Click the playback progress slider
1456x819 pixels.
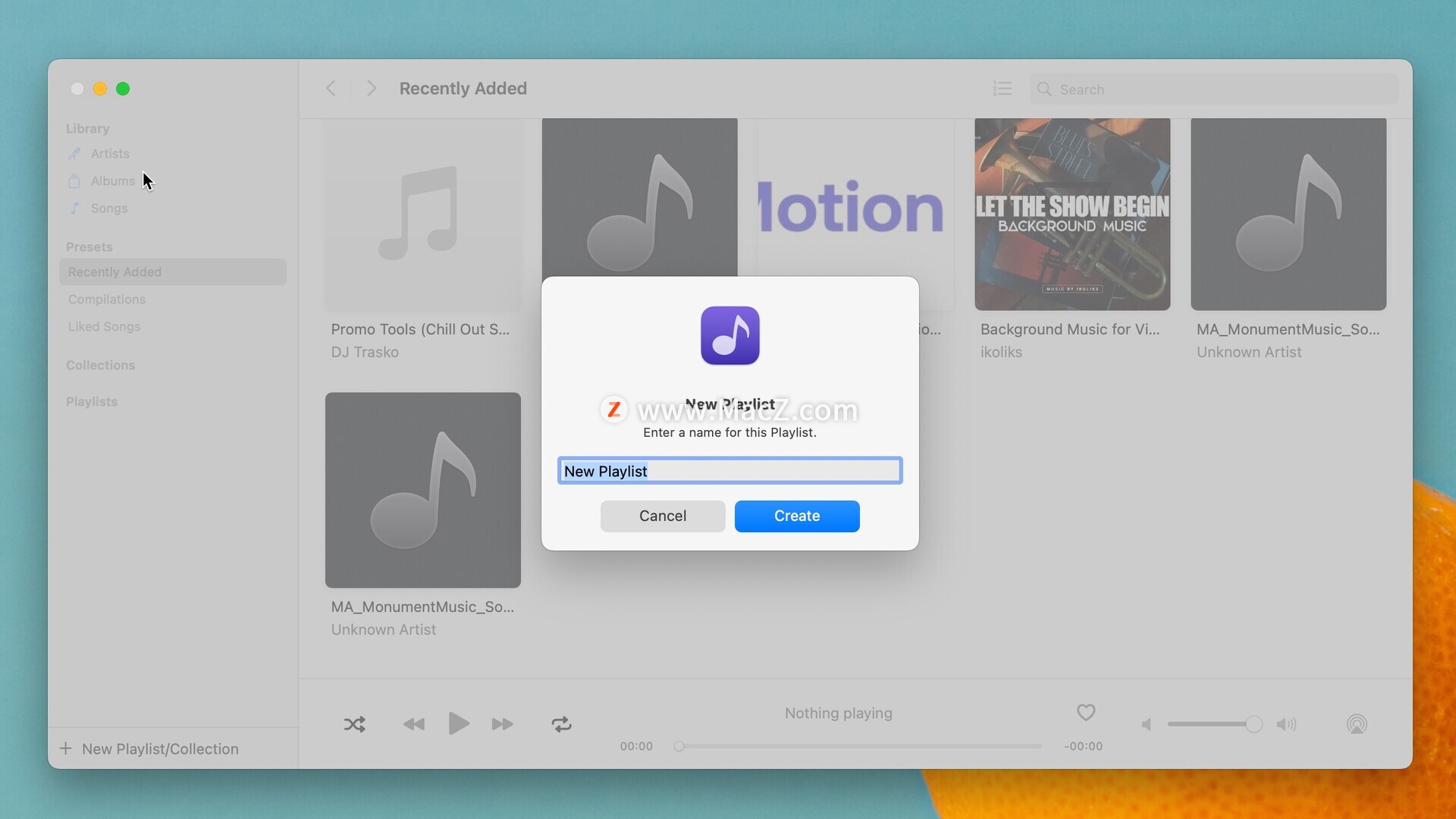[858, 746]
